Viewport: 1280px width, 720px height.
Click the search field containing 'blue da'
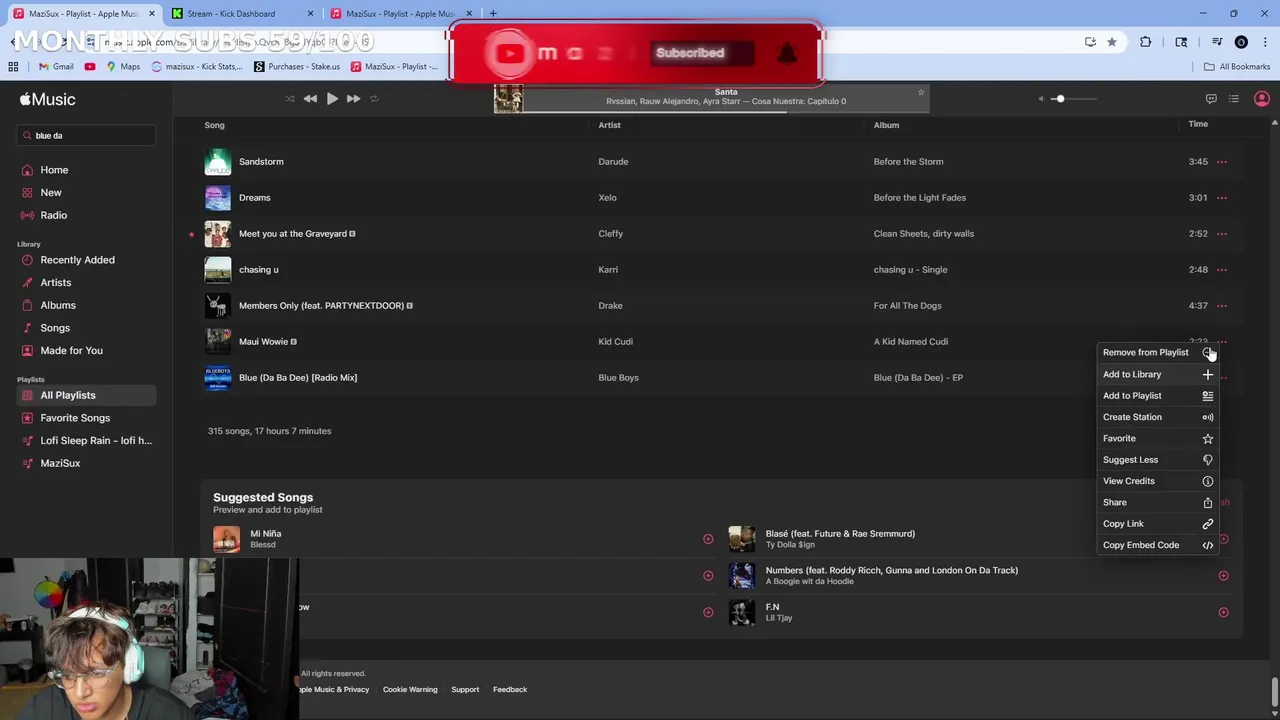coord(86,135)
